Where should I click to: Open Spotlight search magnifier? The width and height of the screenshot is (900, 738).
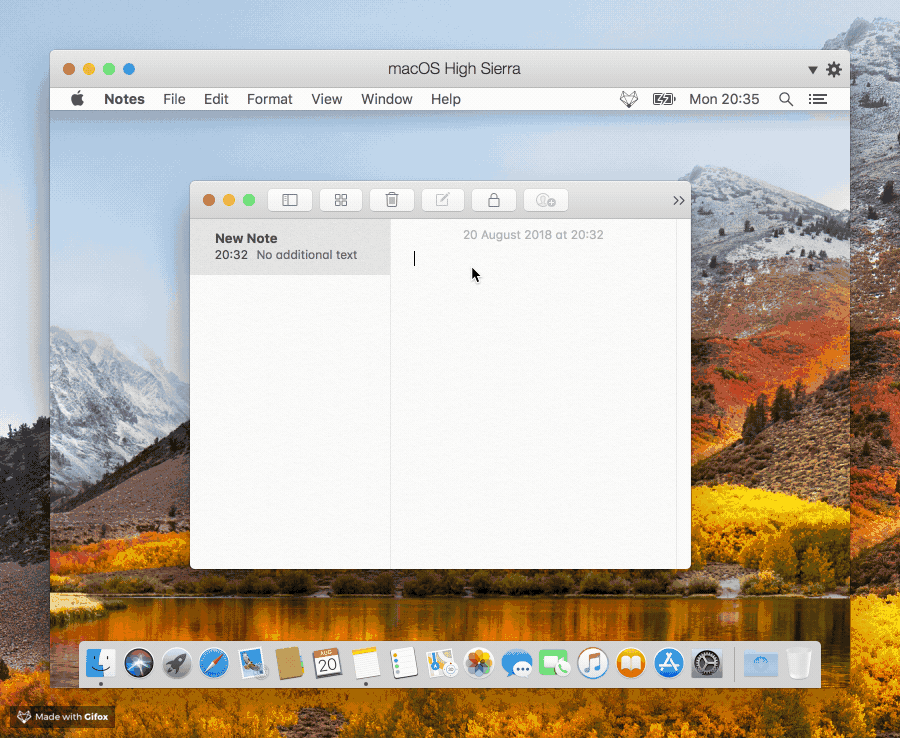[786, 99]
